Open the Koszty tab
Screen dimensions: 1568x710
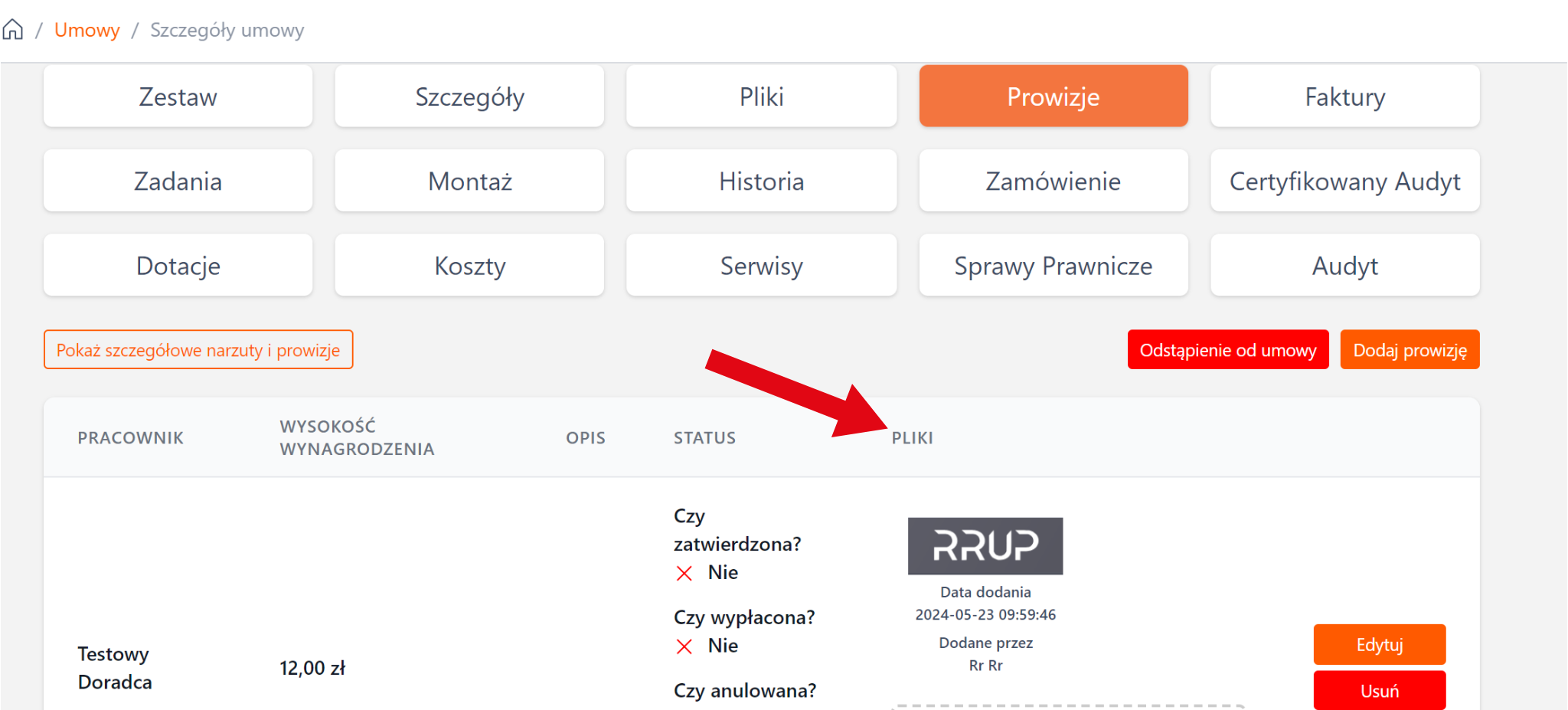(x=469, y=266)
